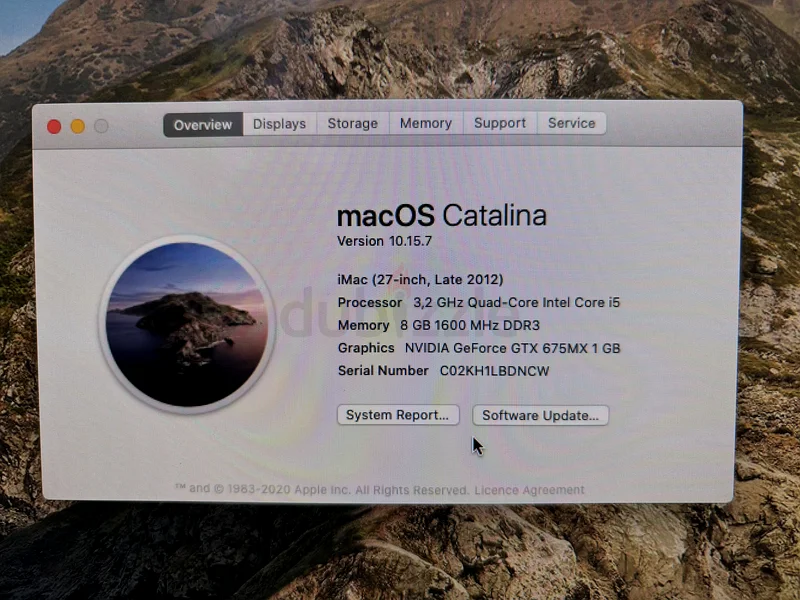Close the About This Mac window
The height and width of the screenshot is (600, 800).
54,127
